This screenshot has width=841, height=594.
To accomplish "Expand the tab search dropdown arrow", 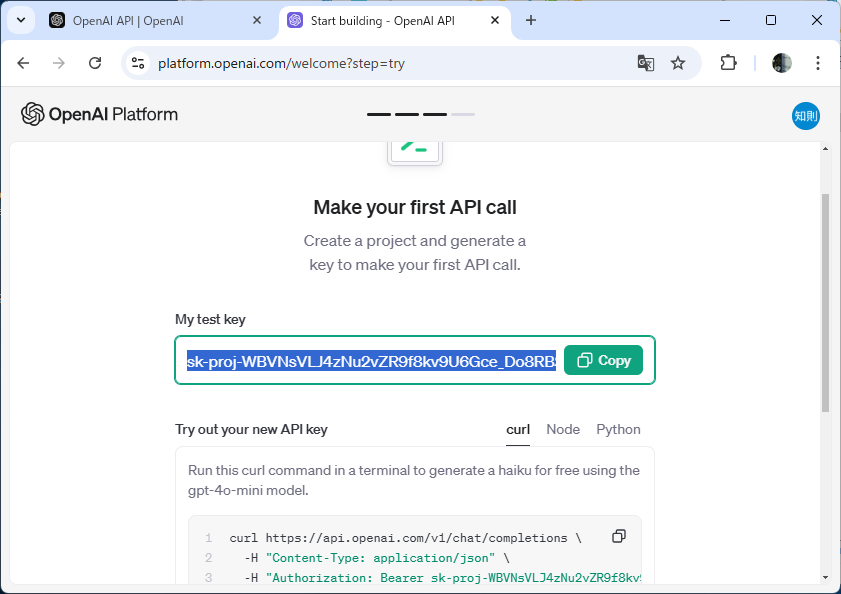I will coord(21,20).
